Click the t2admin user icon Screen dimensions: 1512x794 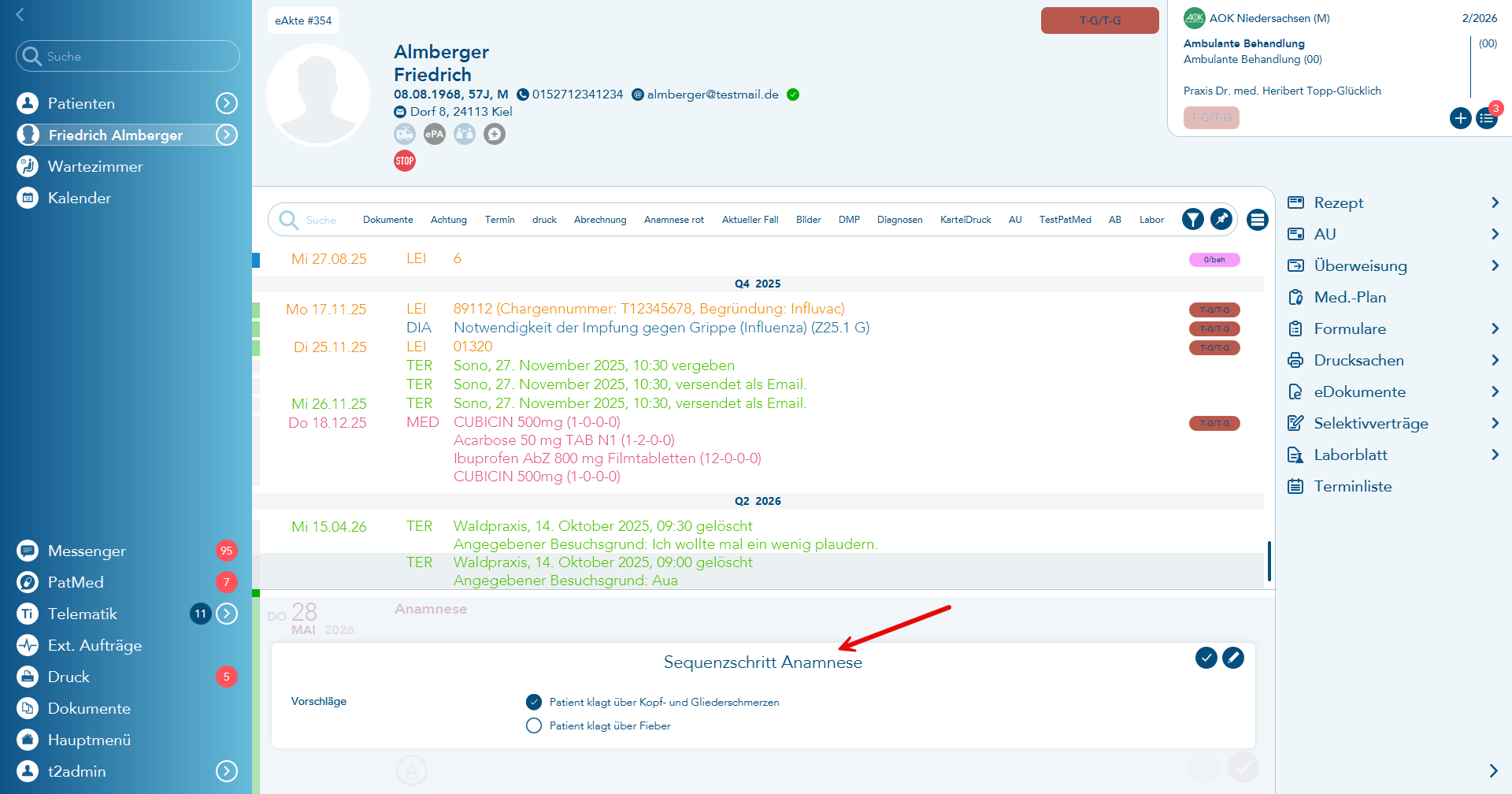tap(28, 771)
